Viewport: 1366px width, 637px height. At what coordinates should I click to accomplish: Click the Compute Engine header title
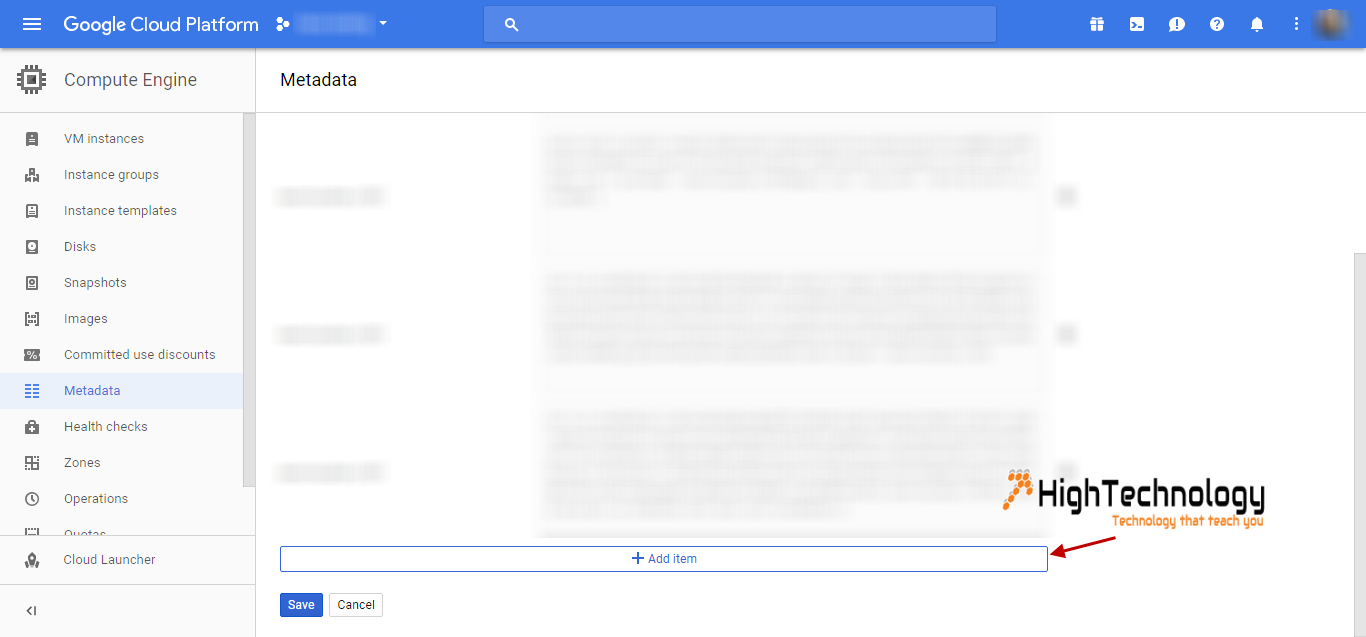pyautogui.click(x=130, y=80)
